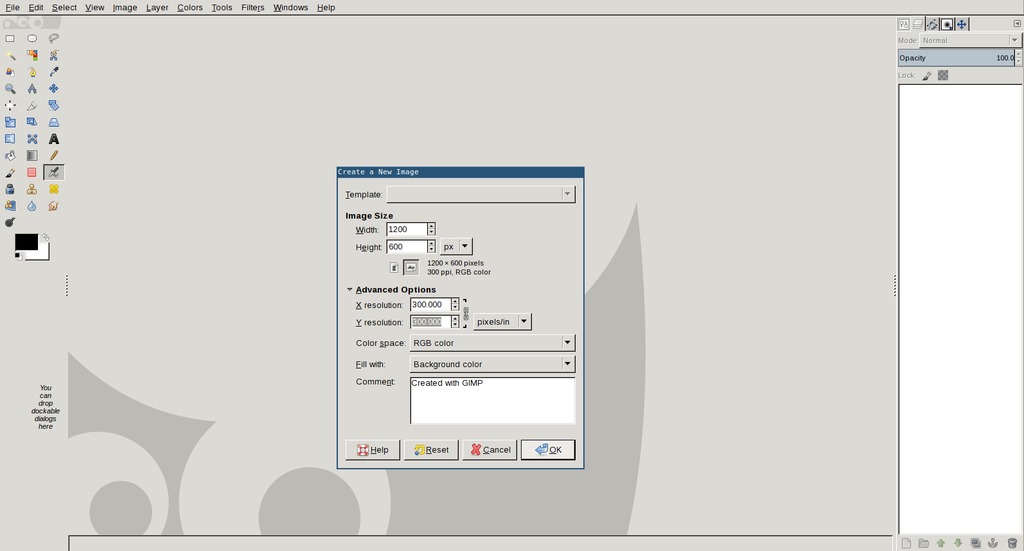Select the Measure compass tool
This screenshot has height=551, width=1024.
point(32,89)
